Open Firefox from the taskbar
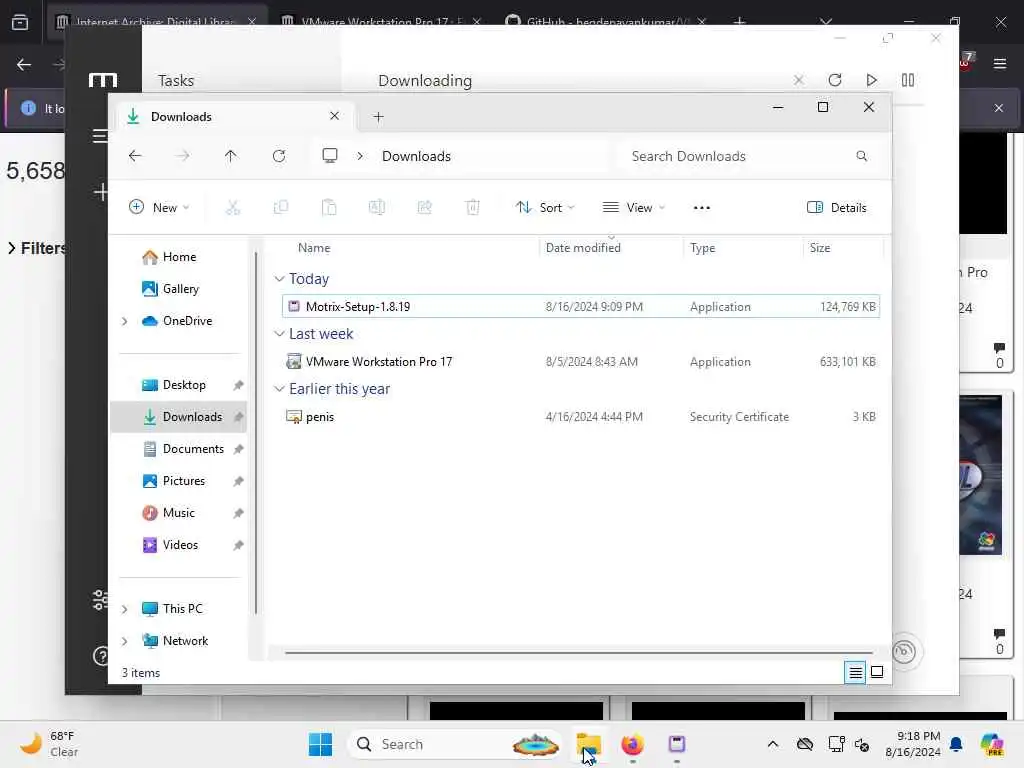The width and height of the screenshot is (1024, 768). pyautogui.click(x=632, y=744)
